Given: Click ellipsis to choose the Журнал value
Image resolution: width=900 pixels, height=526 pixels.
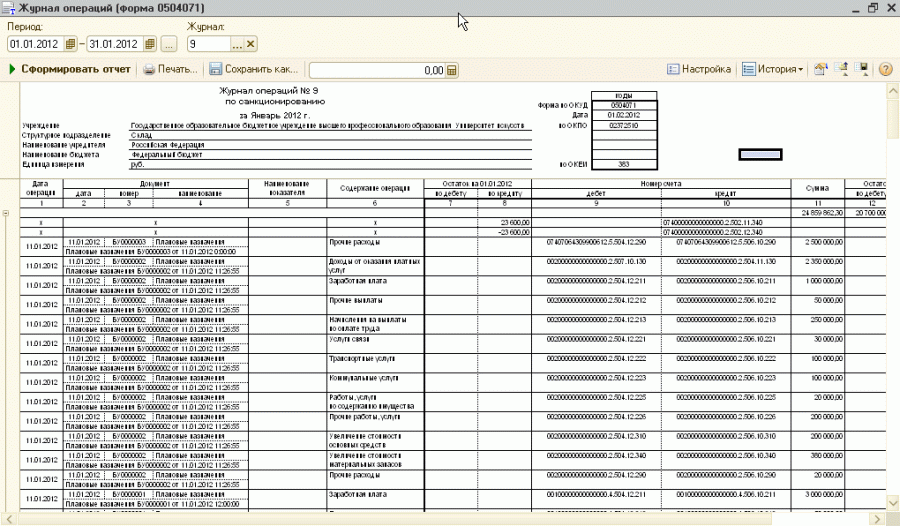Looking at the screenshot, I should 237,44.
